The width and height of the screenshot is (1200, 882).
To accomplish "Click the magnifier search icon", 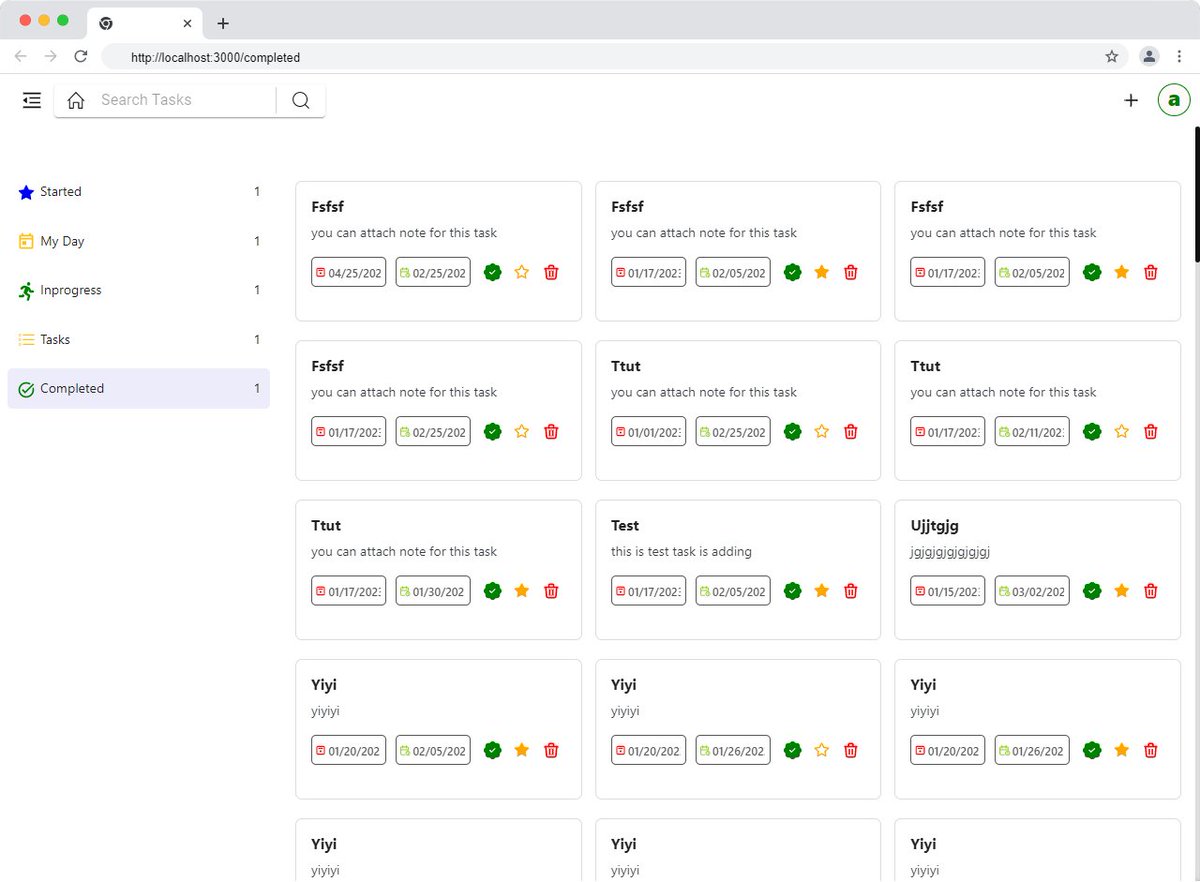I will click(x=301, y=100).
